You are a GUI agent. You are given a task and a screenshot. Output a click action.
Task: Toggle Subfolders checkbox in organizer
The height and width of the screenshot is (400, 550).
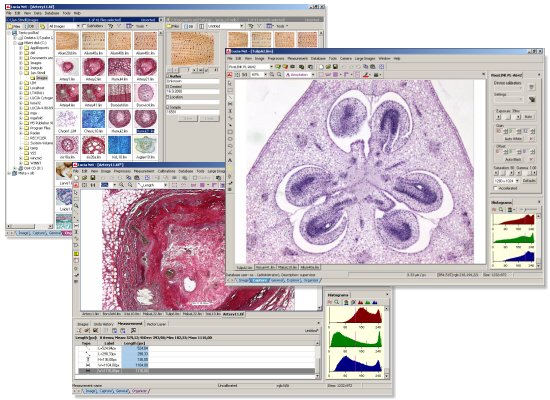click(x=84, y=26)
